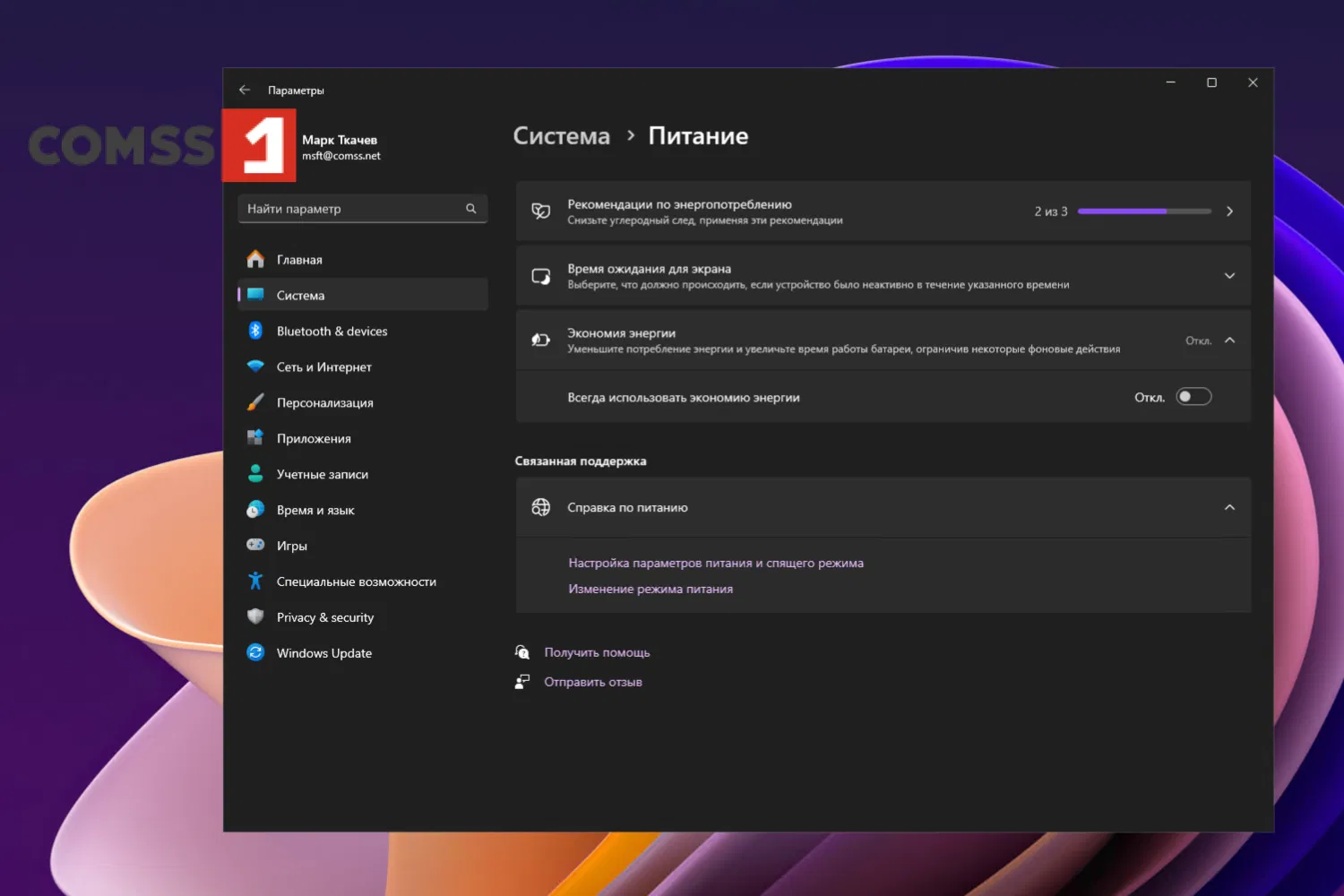Navigate to Система in the breadcrumb
Viewport: 1344px width, 896px height.
tap(561, 136)
